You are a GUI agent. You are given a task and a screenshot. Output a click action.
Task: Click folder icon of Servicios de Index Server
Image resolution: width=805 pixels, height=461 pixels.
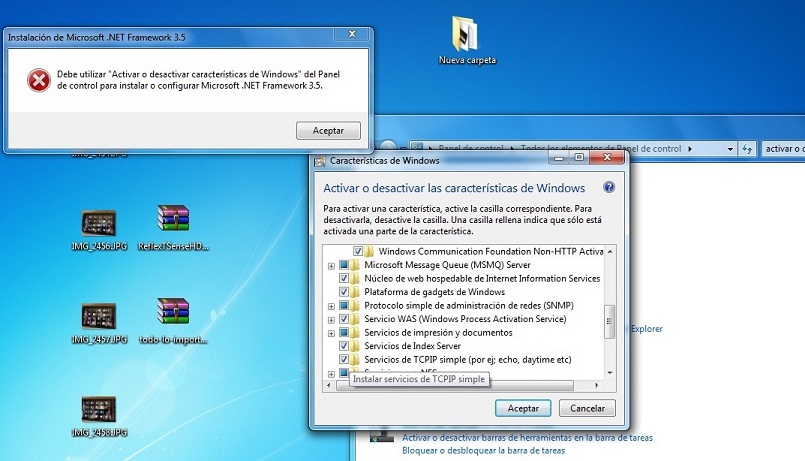355,346
